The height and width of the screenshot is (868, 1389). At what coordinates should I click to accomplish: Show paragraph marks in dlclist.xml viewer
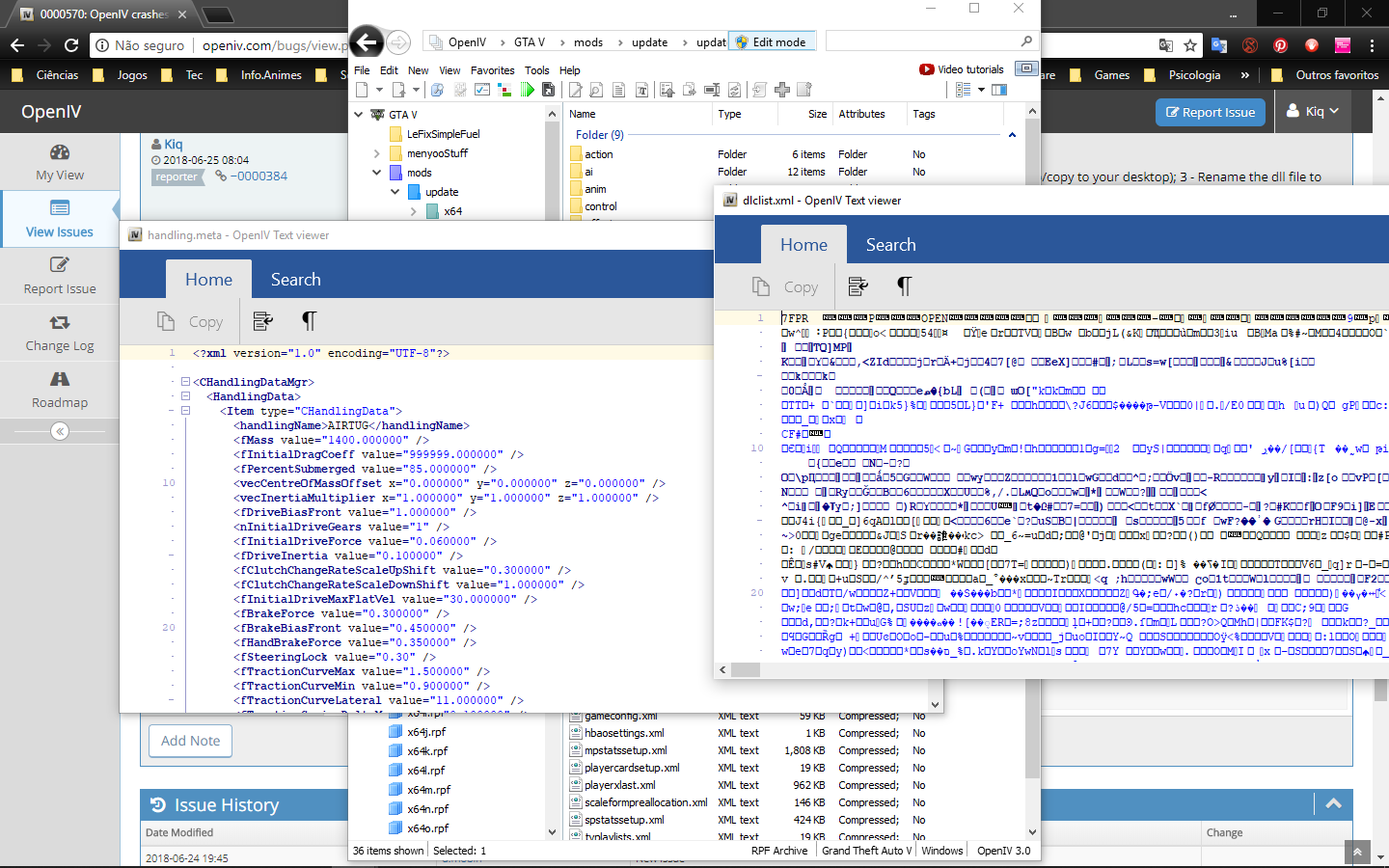[x=904, y=286]
